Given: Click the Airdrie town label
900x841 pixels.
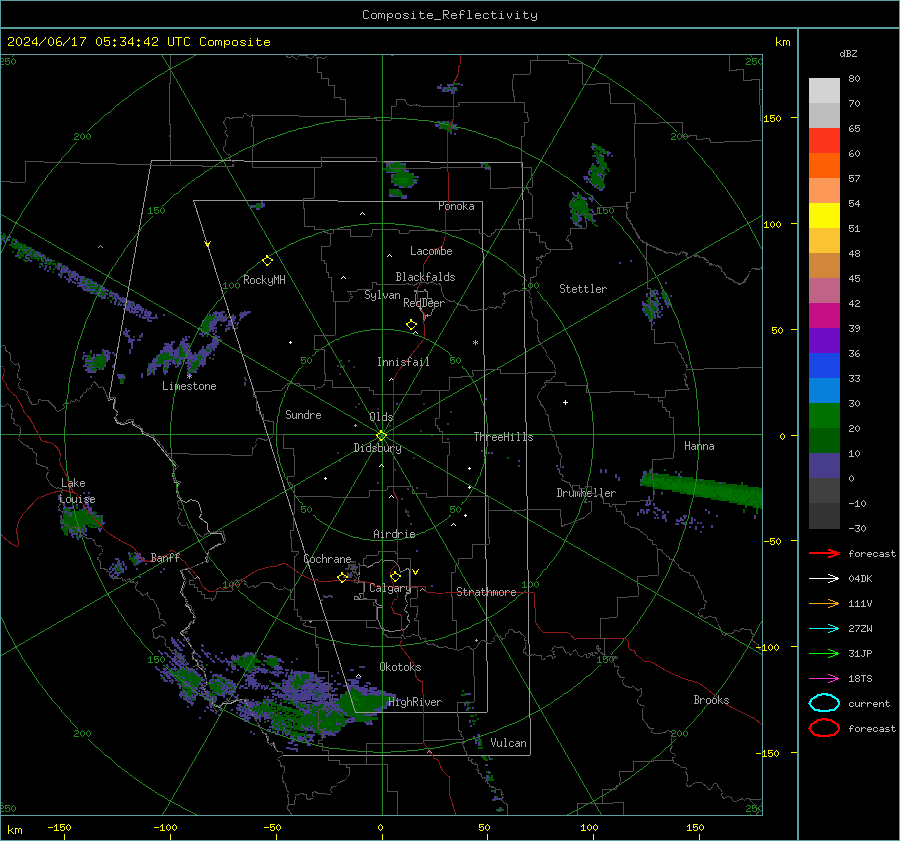Looking at the screenshot, I should pos(394,534).
